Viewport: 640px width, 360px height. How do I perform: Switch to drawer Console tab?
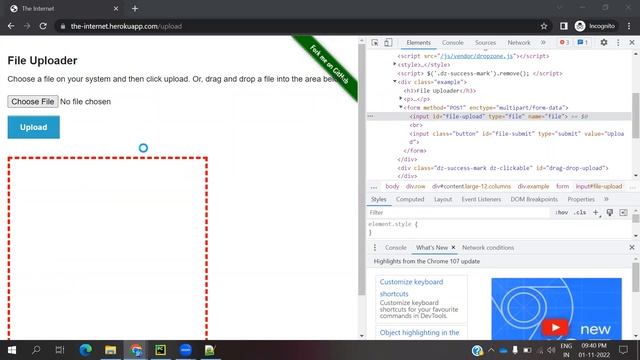tap(396, 247)
